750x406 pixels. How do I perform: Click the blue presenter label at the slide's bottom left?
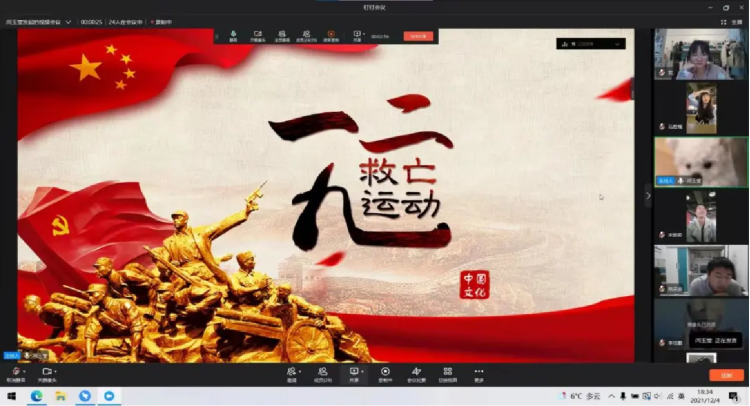[x=11, y=355]
